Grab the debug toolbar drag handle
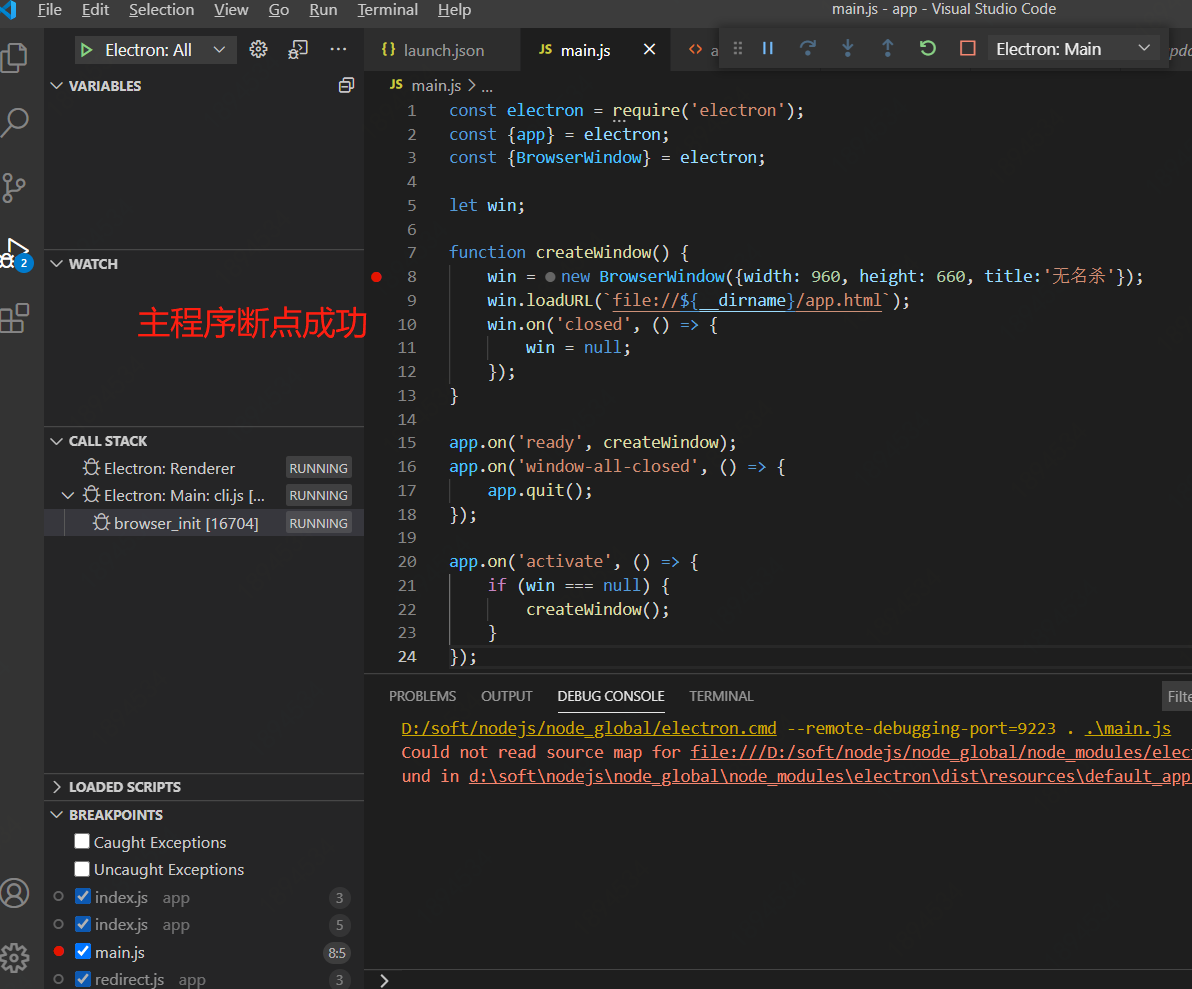 tap(737, 49)
